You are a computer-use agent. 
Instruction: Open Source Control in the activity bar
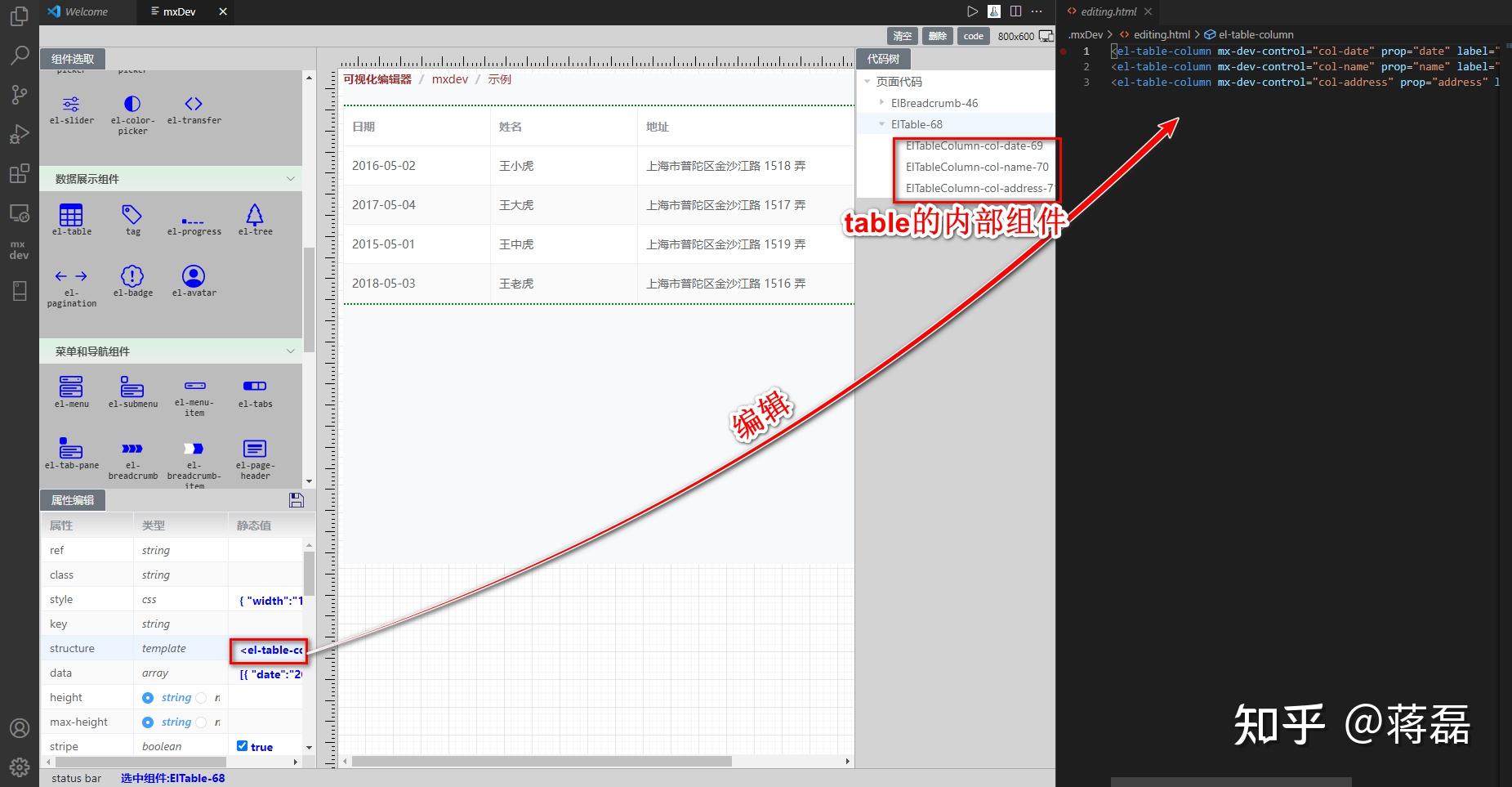point(19,94)
